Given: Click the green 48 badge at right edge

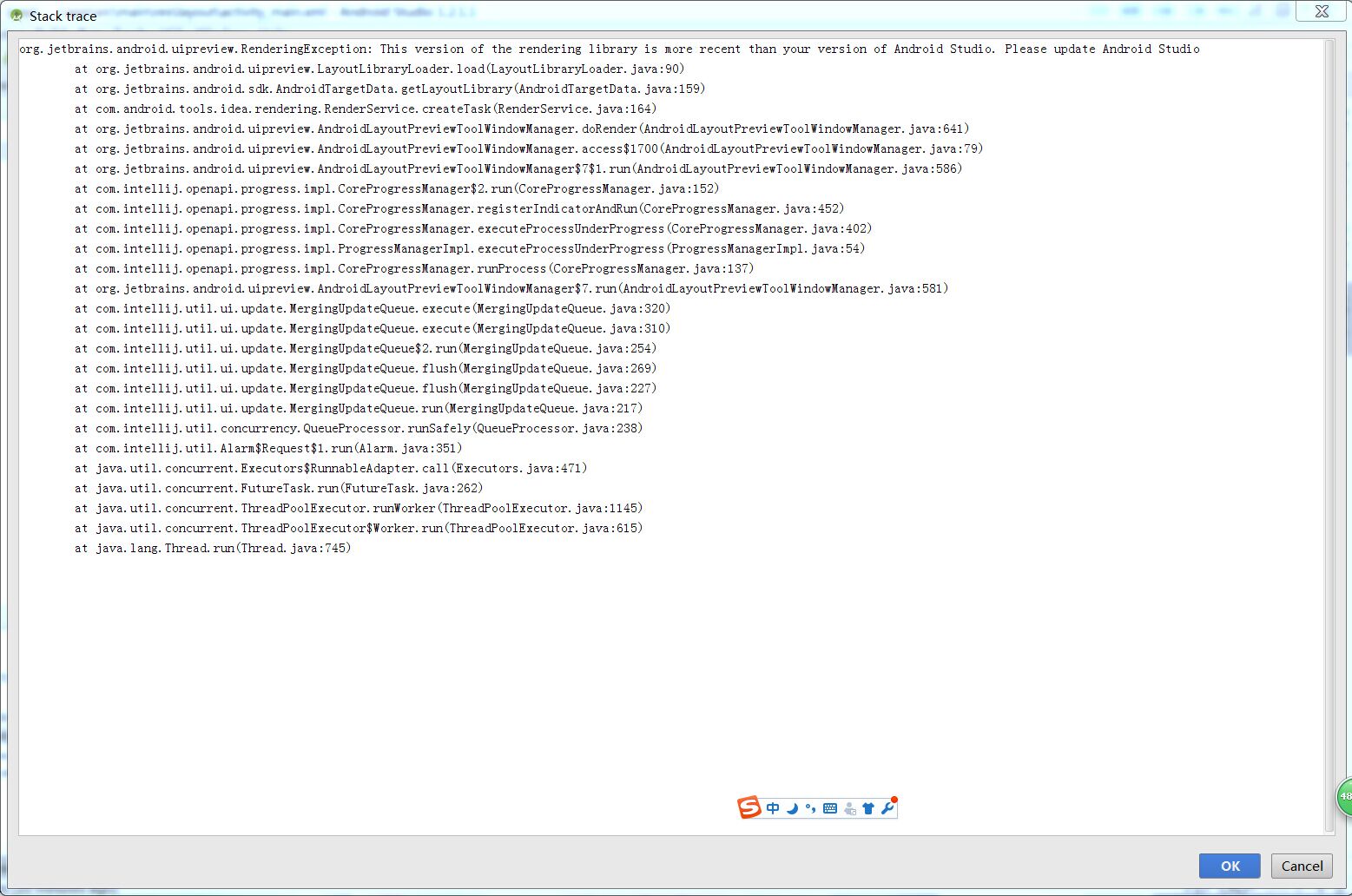Looking at the screenshot, I should point(1344,795).
